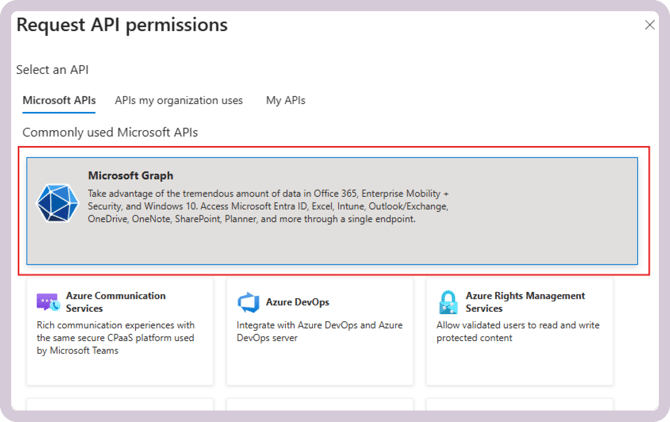Click the Microsoft Graph description text
Image resolution: width=670 pixels, height=422 pixels.
(268, 205)
